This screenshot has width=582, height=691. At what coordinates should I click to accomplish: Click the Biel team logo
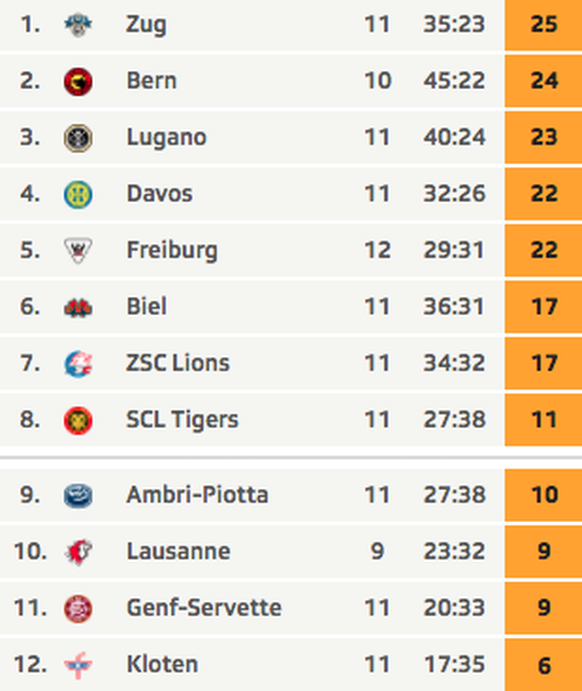point(78,308)
